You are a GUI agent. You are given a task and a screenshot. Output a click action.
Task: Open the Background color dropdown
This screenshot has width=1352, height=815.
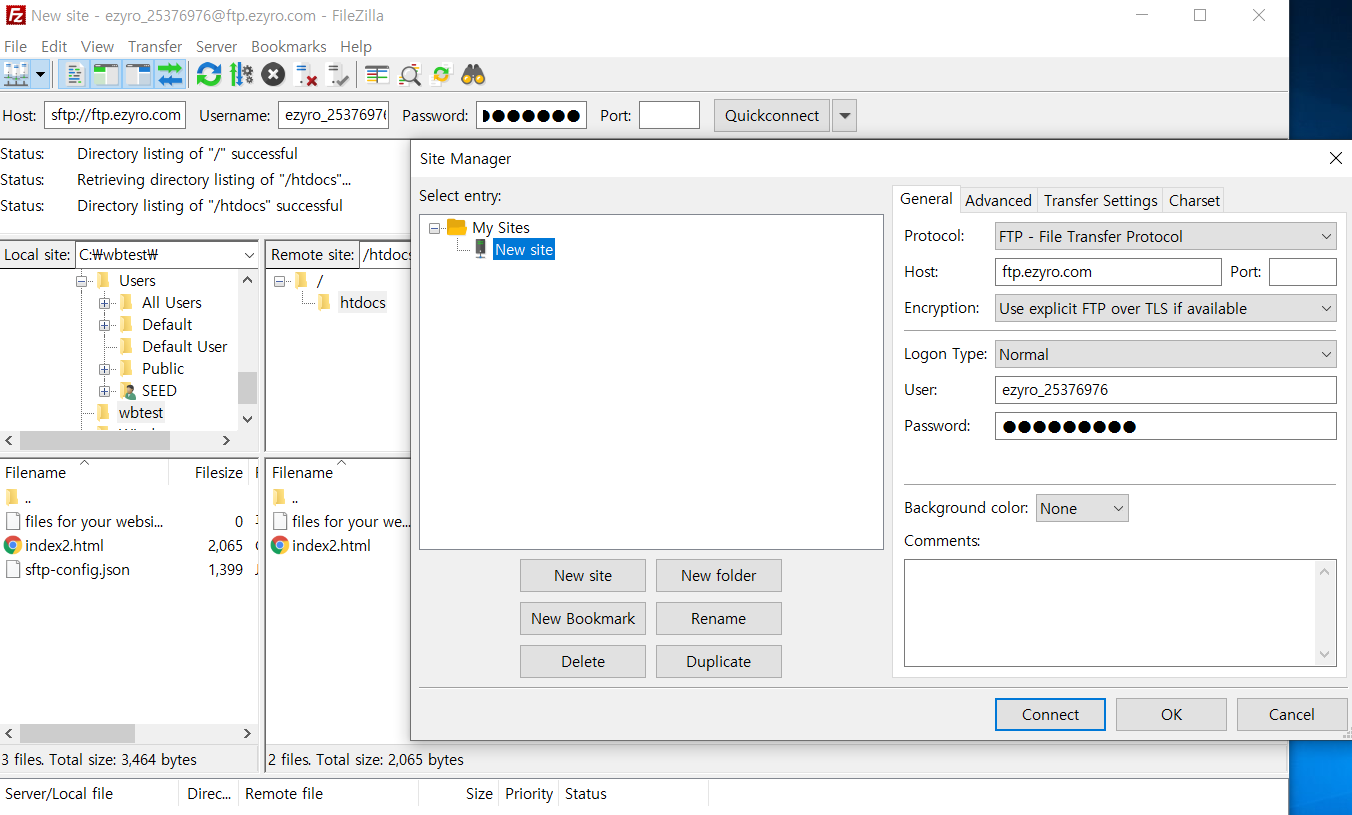click(x=1082, y=508)
